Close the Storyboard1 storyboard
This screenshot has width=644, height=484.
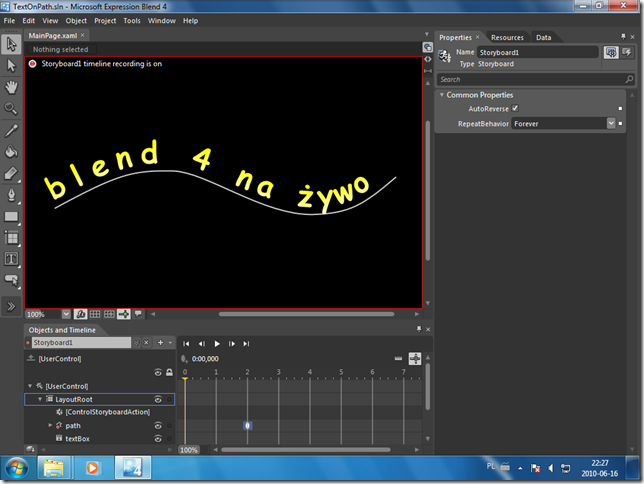pyautogui.click(x=146, y=343)
